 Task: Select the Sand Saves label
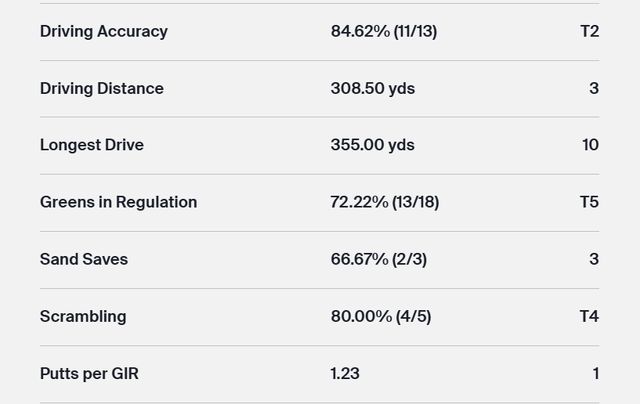click(84, 259)
